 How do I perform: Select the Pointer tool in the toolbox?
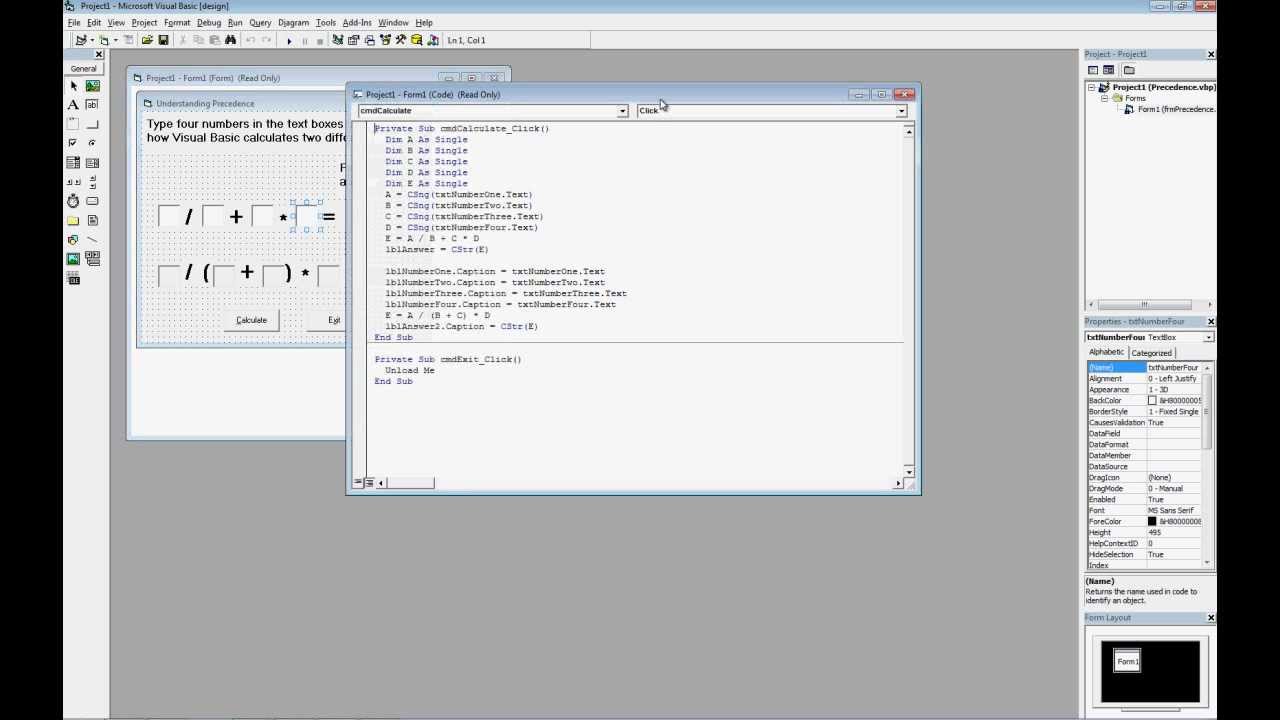[73, 86]
